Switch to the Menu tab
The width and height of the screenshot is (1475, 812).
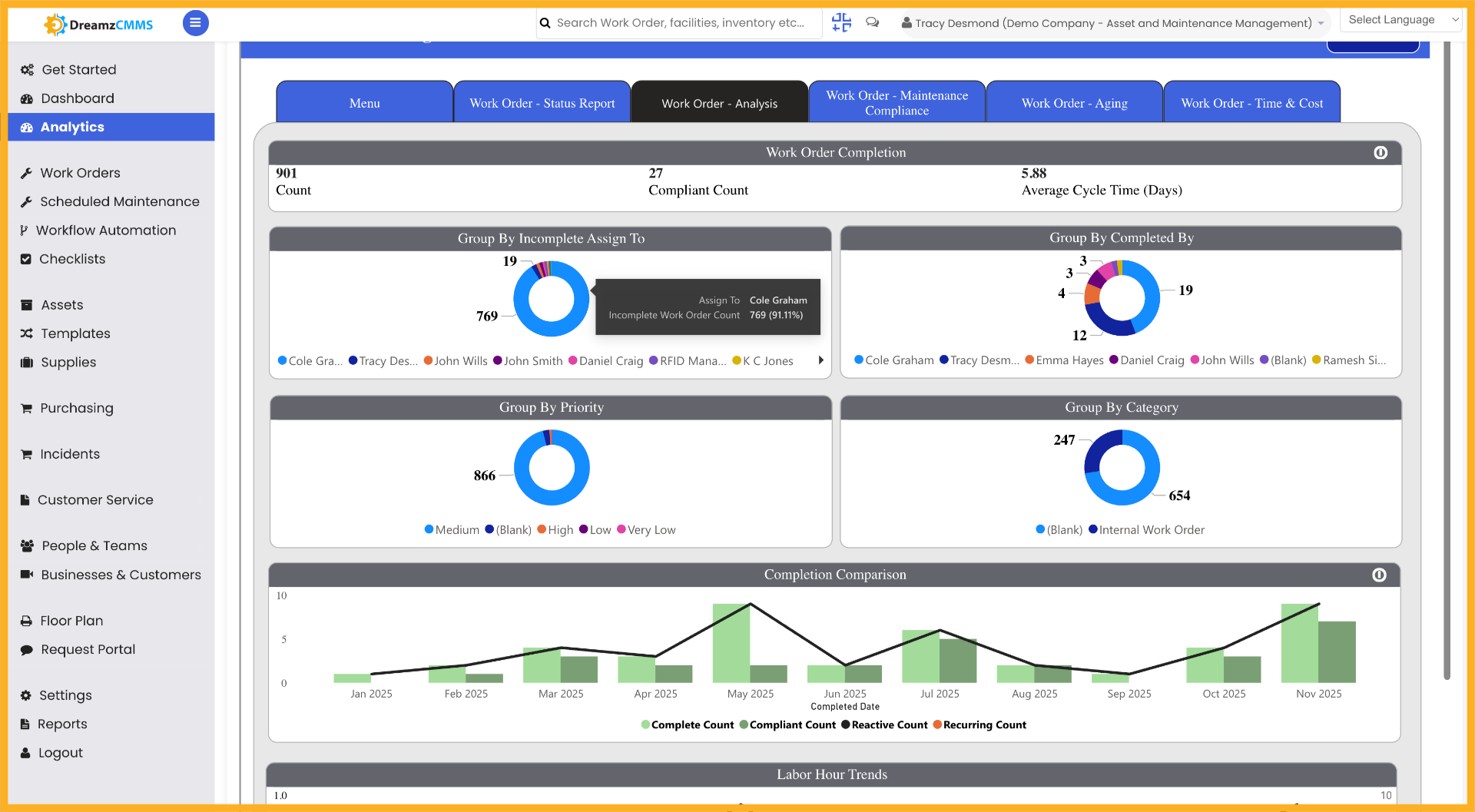click(364, 102)
